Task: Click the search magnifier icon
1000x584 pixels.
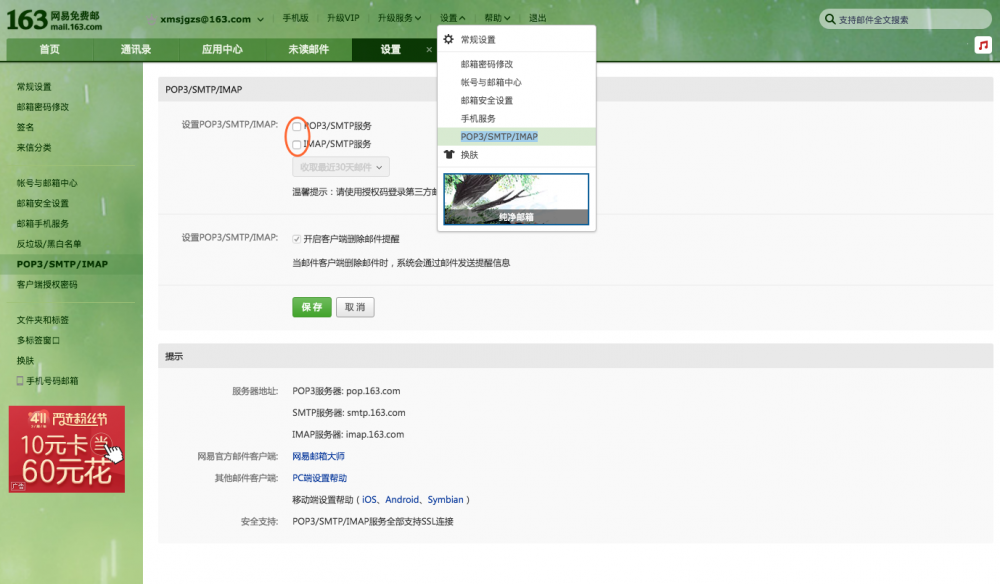Action: (x=830, y=18)
